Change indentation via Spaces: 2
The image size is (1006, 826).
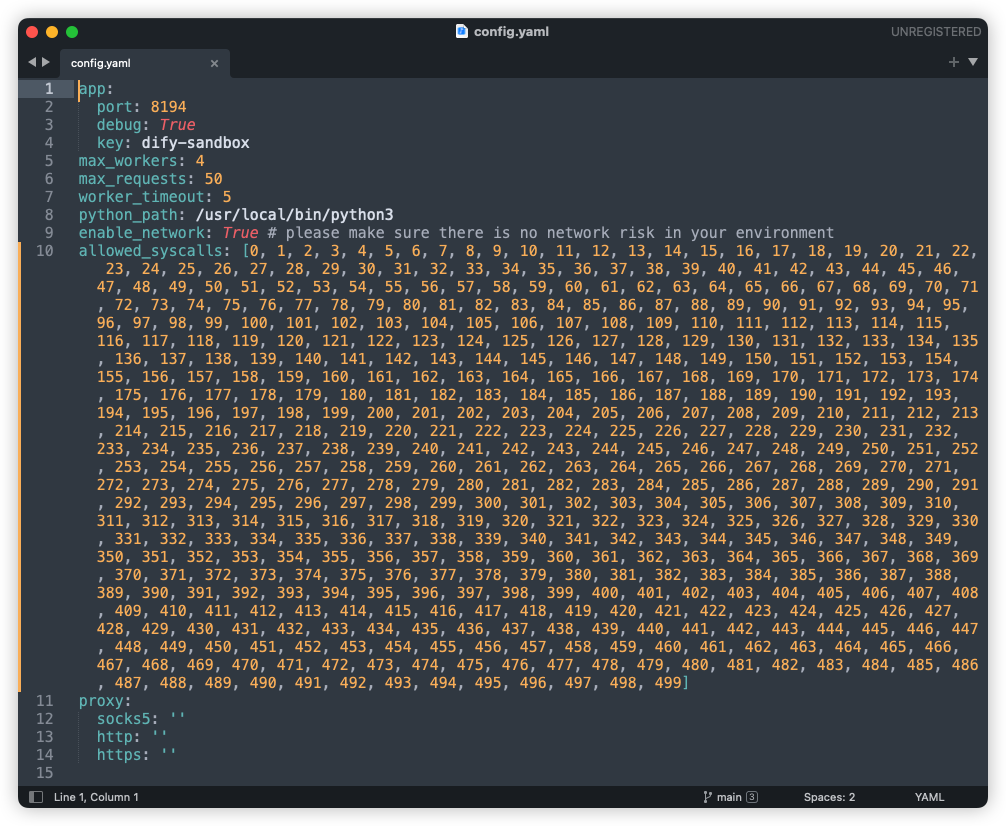pos(829,796)
